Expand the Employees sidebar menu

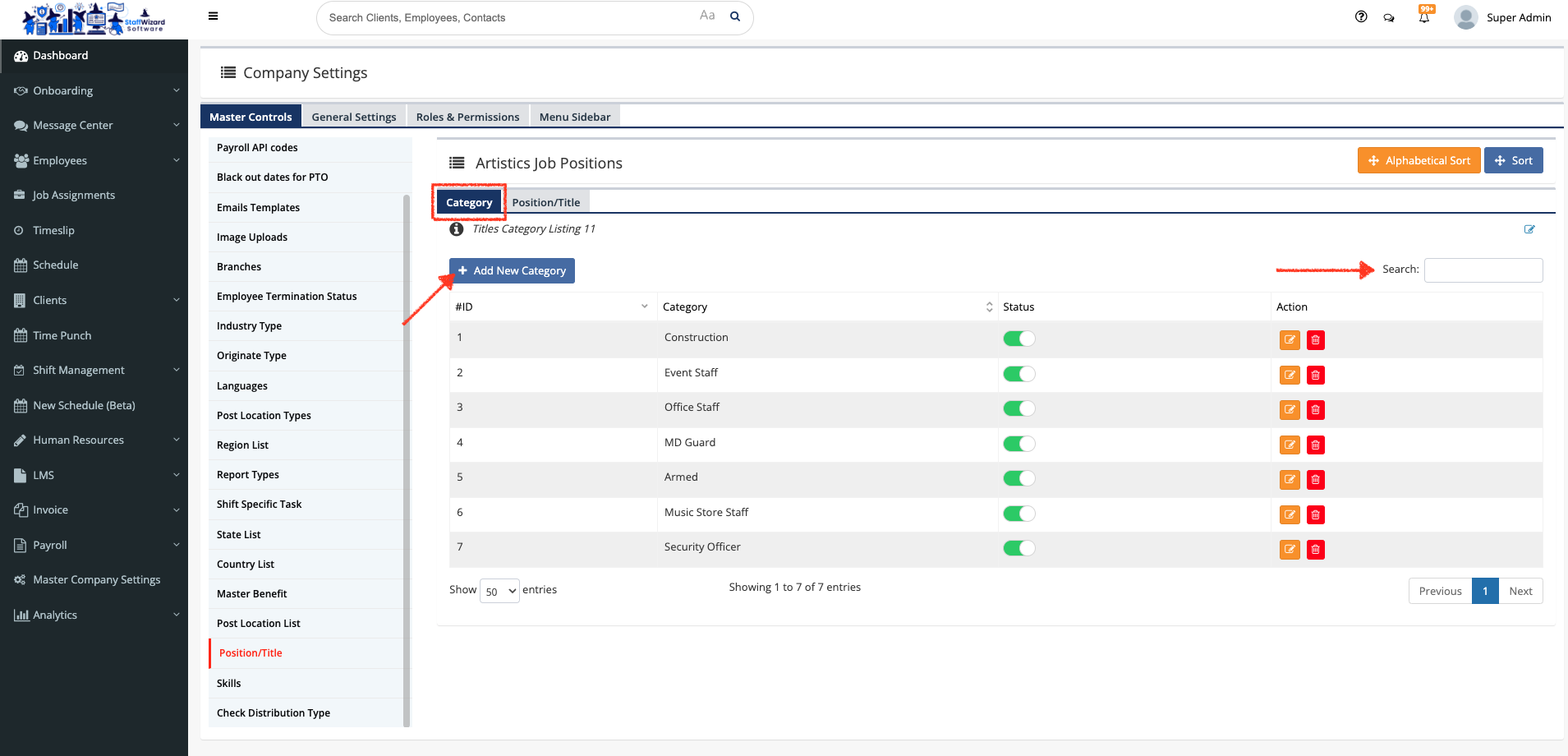coord(94,161)
